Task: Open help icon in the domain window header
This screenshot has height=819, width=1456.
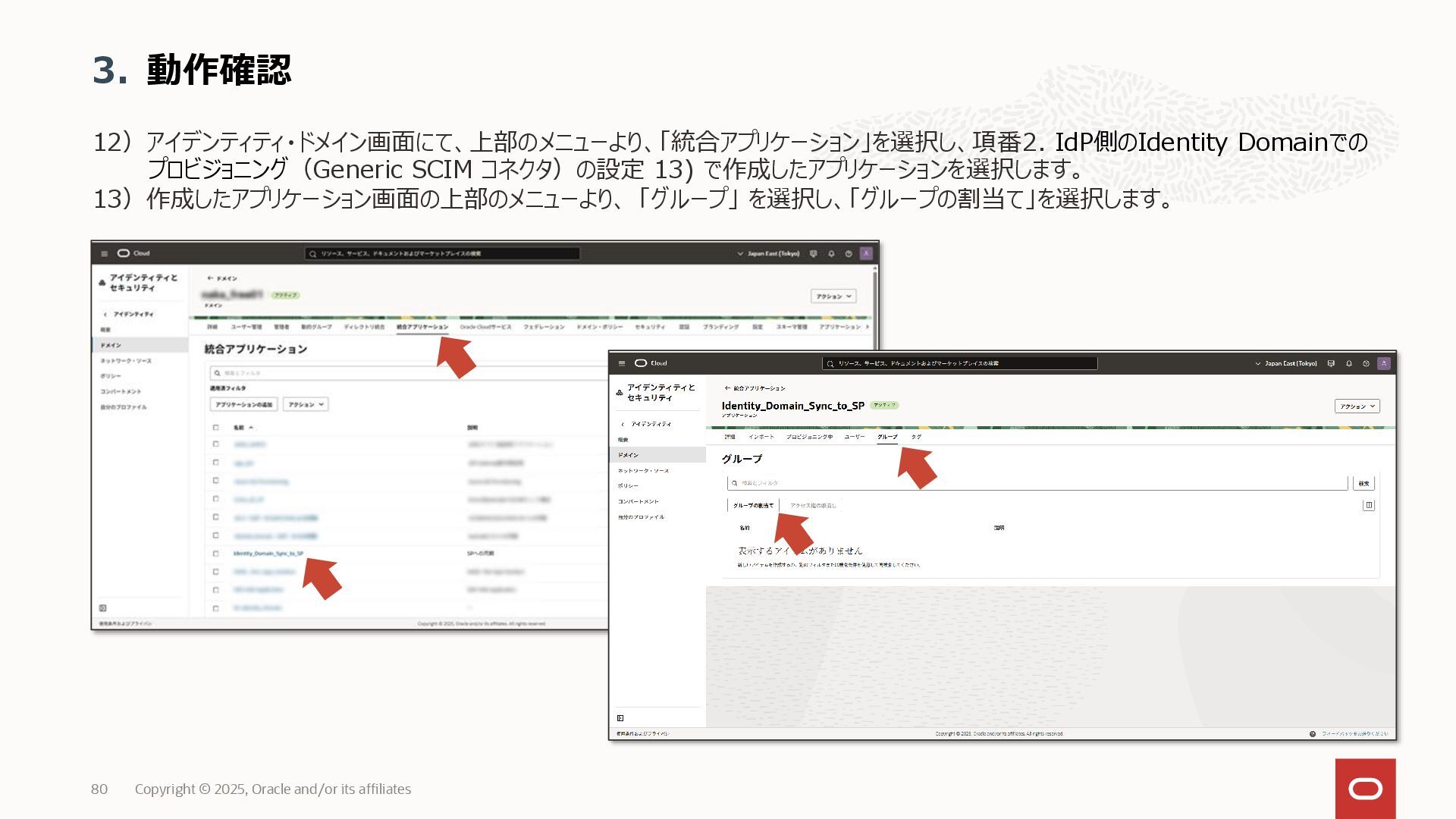Action: coord(849,254)
